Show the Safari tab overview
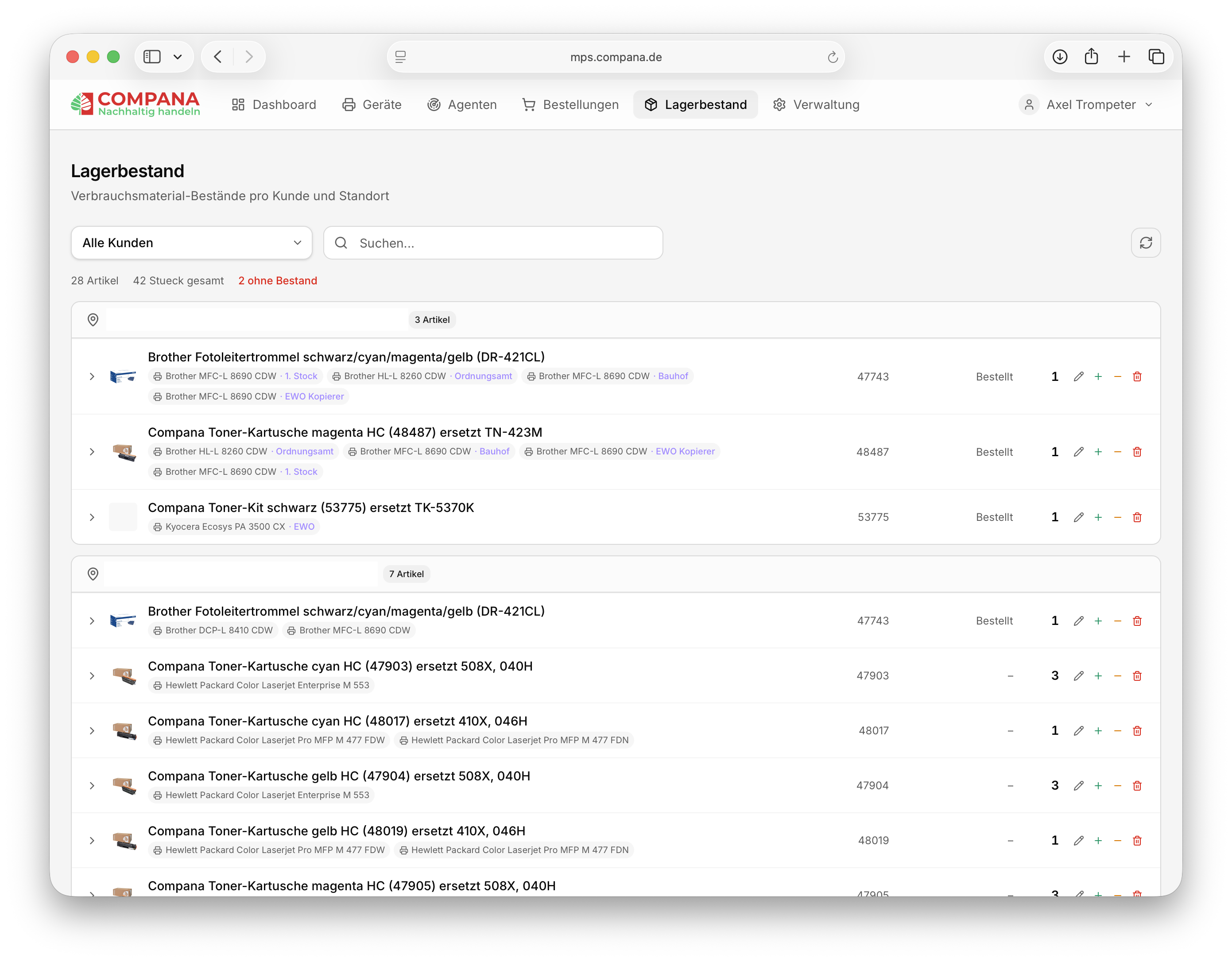Viewport: 1232px width, 962px height. [1156, 57]
